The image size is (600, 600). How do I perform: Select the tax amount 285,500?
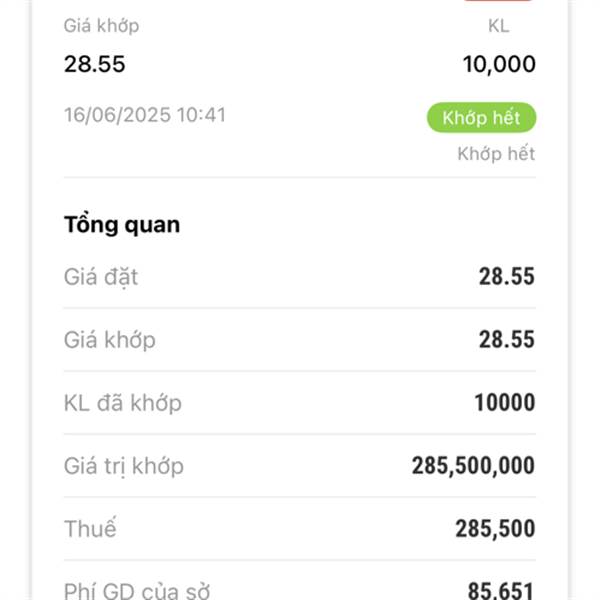495,528
